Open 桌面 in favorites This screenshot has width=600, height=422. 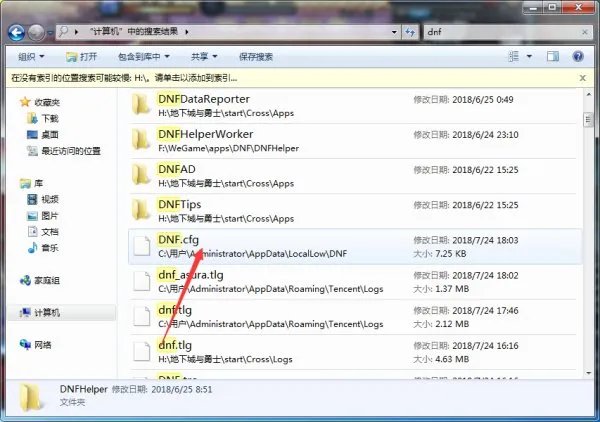click(x=50, y=135)
